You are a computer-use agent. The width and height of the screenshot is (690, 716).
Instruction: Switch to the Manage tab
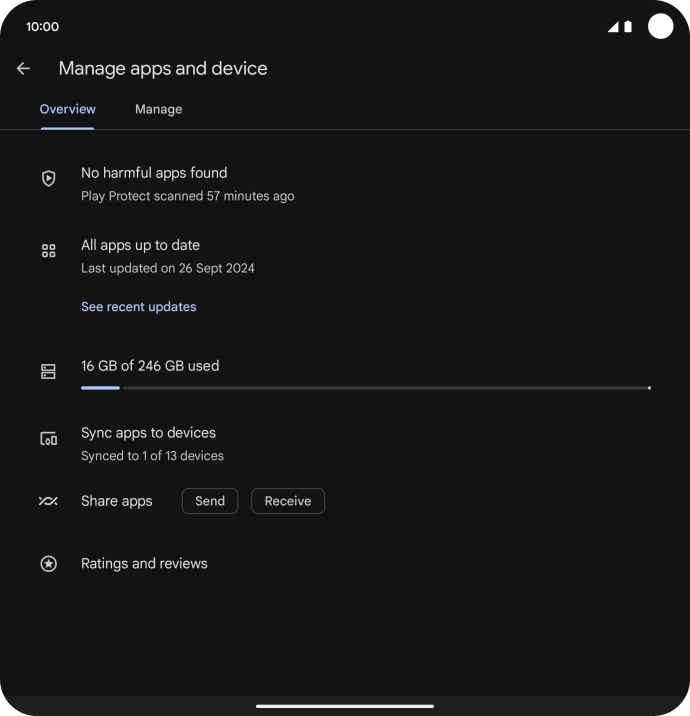[x=158, y=109]
